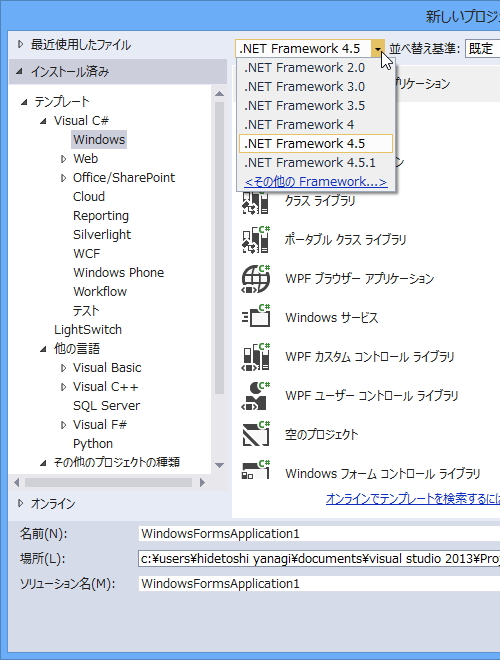
Task: Collapse the インストール済み section
Action: coord(19,72)
